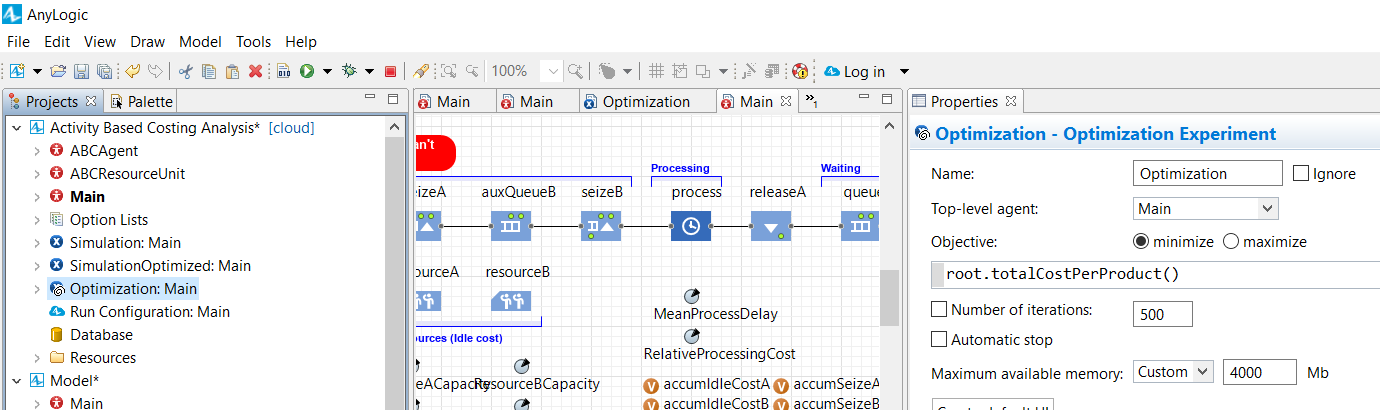Image resolution: width=1380 pixels, height=410 pixels.
Task: Click the auxQueueB block icon
Action: click(x=511, y=226)
